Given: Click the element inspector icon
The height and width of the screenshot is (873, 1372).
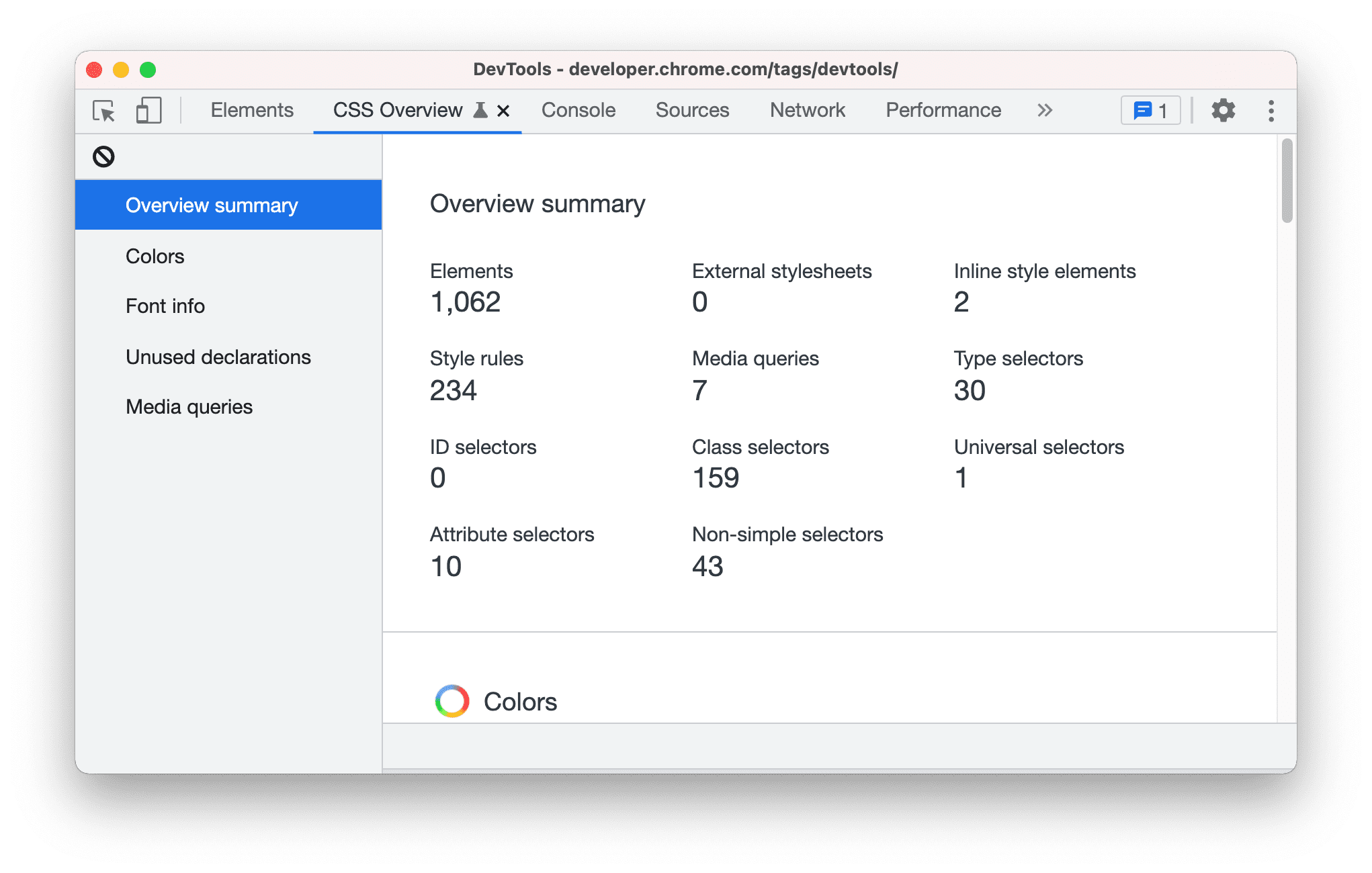Looking at the screenshot, I should (x=104, y=111).
